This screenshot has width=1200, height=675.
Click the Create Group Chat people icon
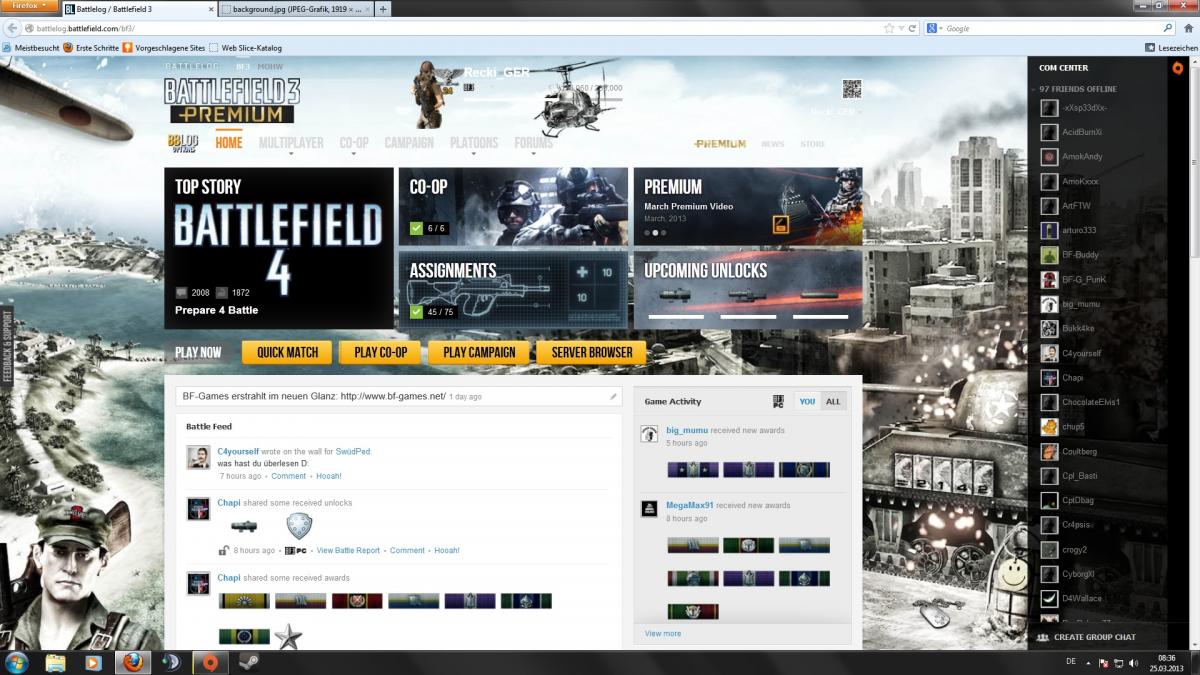click(x=1043, y=637)
